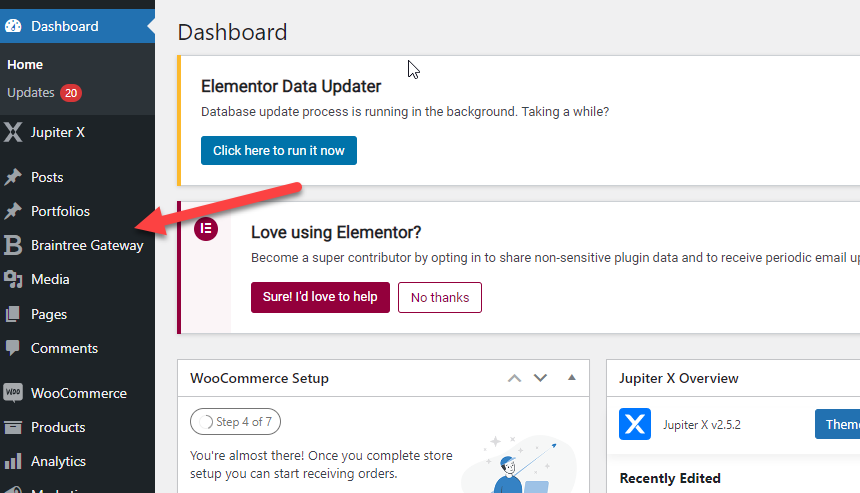This screenshot has width=860, height=493.
Task: Click the Media library icon
Action: [x=13, y=279]
